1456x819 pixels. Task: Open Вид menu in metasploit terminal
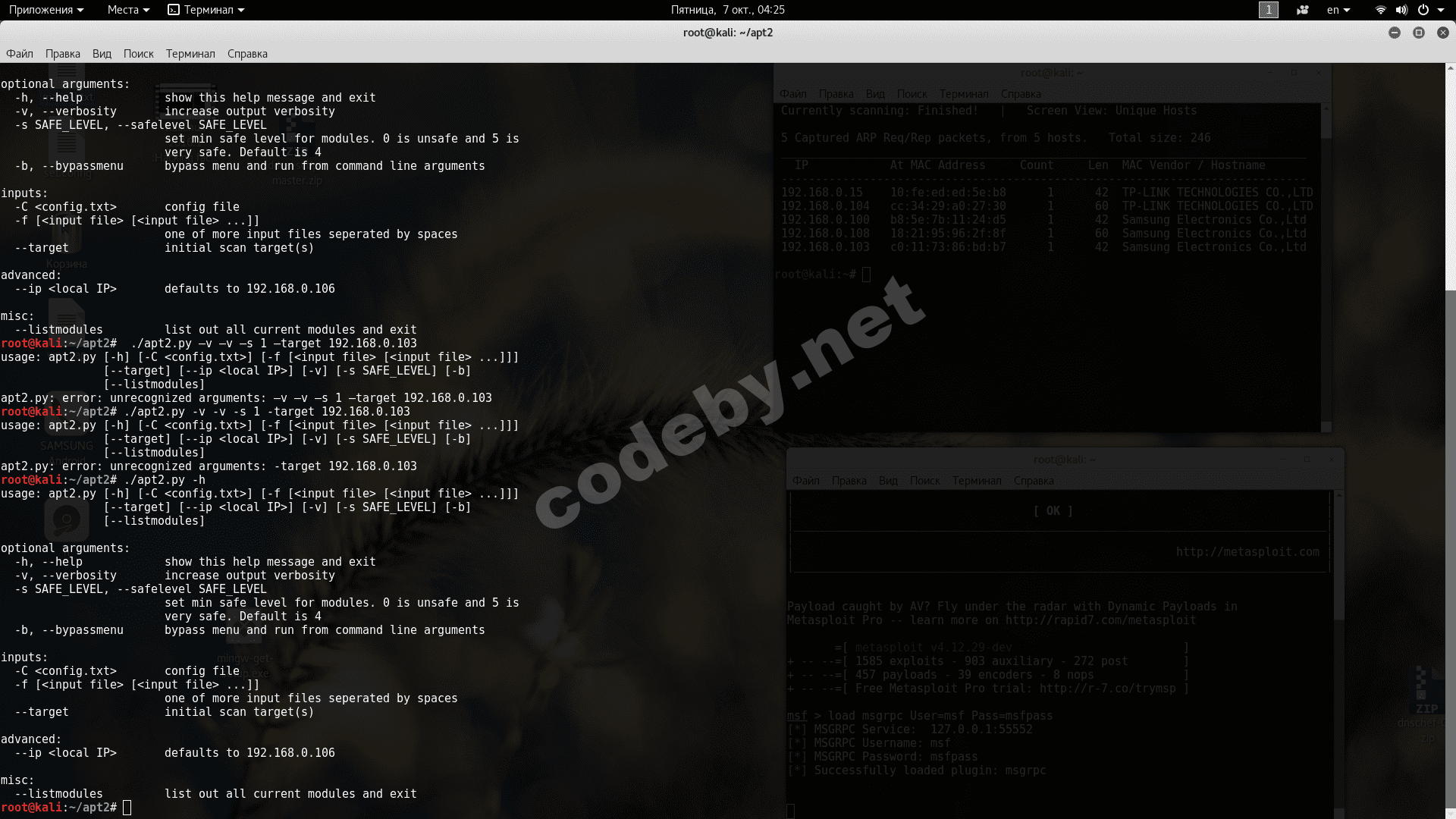(888, 481)
